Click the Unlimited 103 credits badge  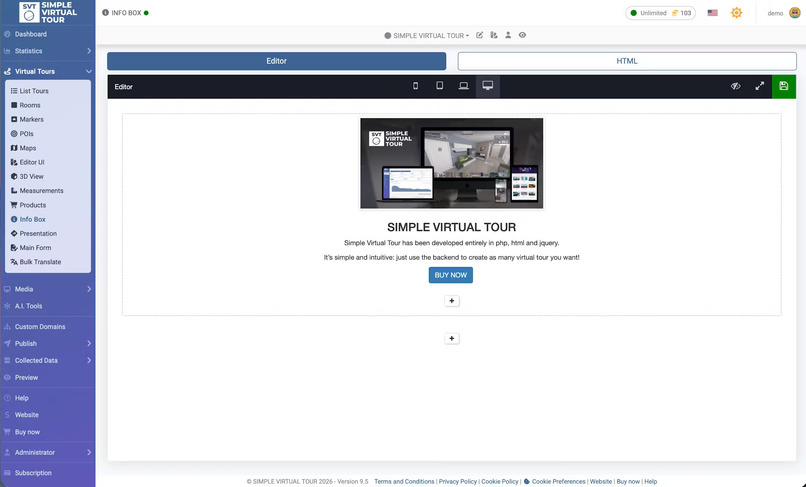661,13
